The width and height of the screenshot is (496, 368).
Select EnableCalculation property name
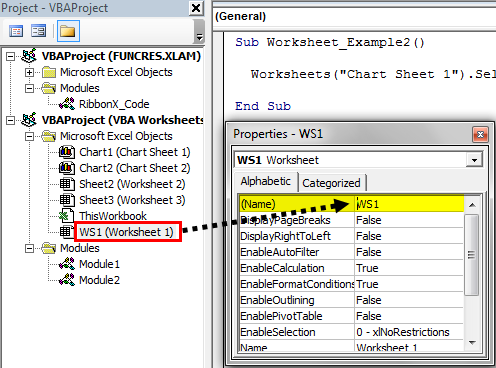[x=297, y=268]
